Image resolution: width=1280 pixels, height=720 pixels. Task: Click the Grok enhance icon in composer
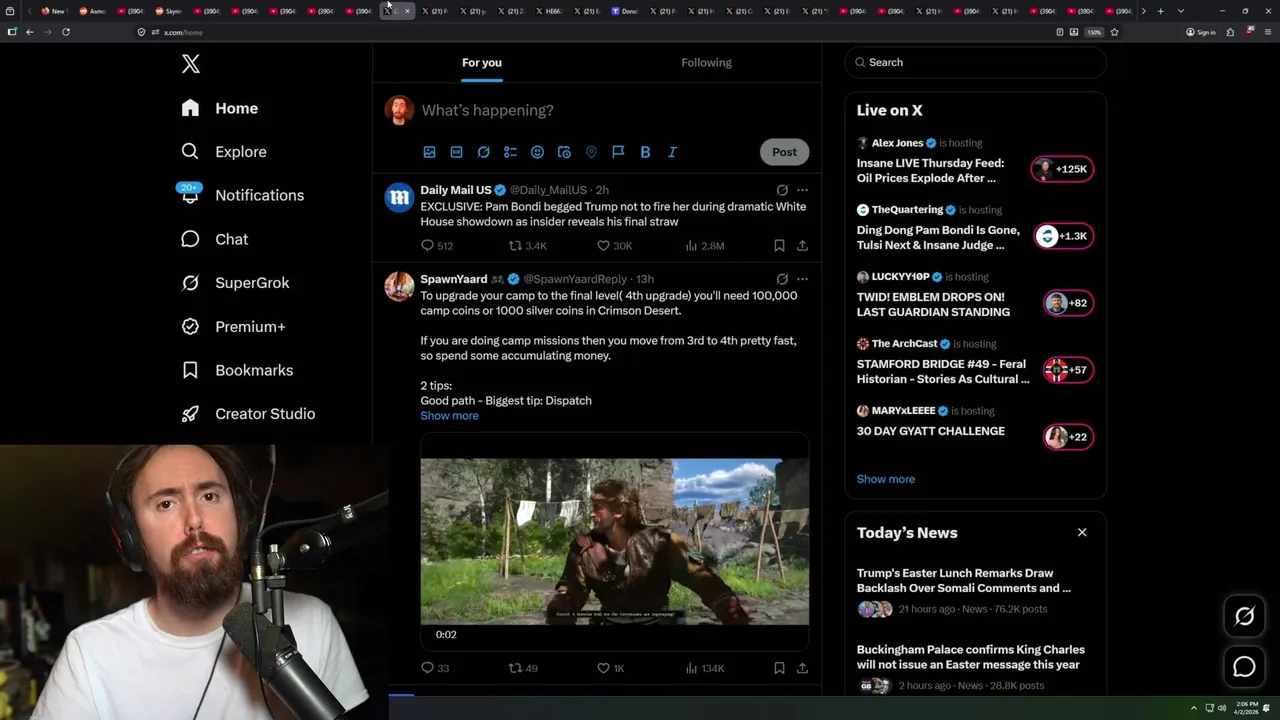pos(483,152)
